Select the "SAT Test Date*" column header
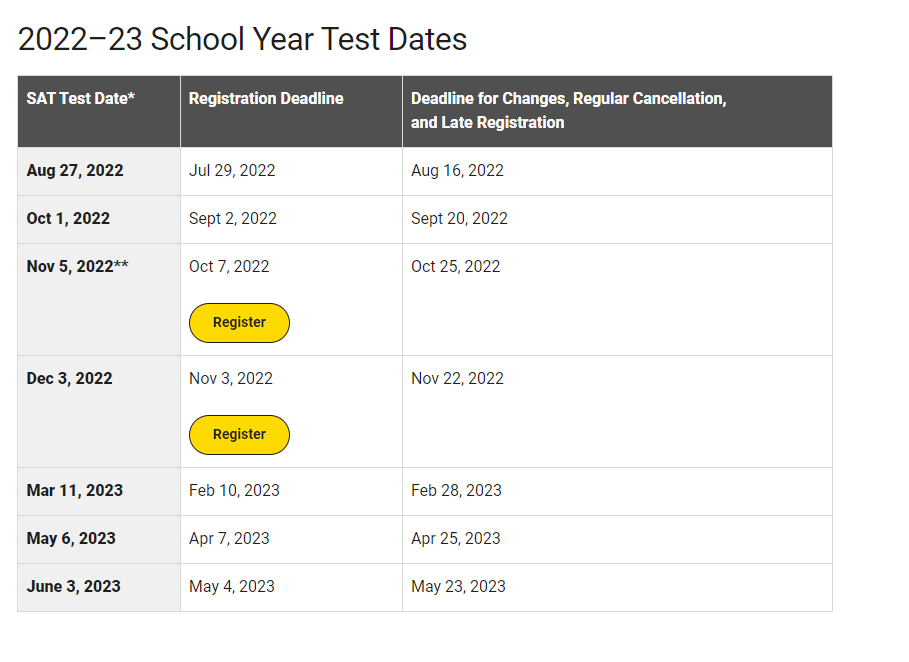Viewport: 909px width, 662px height. [81, 98]
